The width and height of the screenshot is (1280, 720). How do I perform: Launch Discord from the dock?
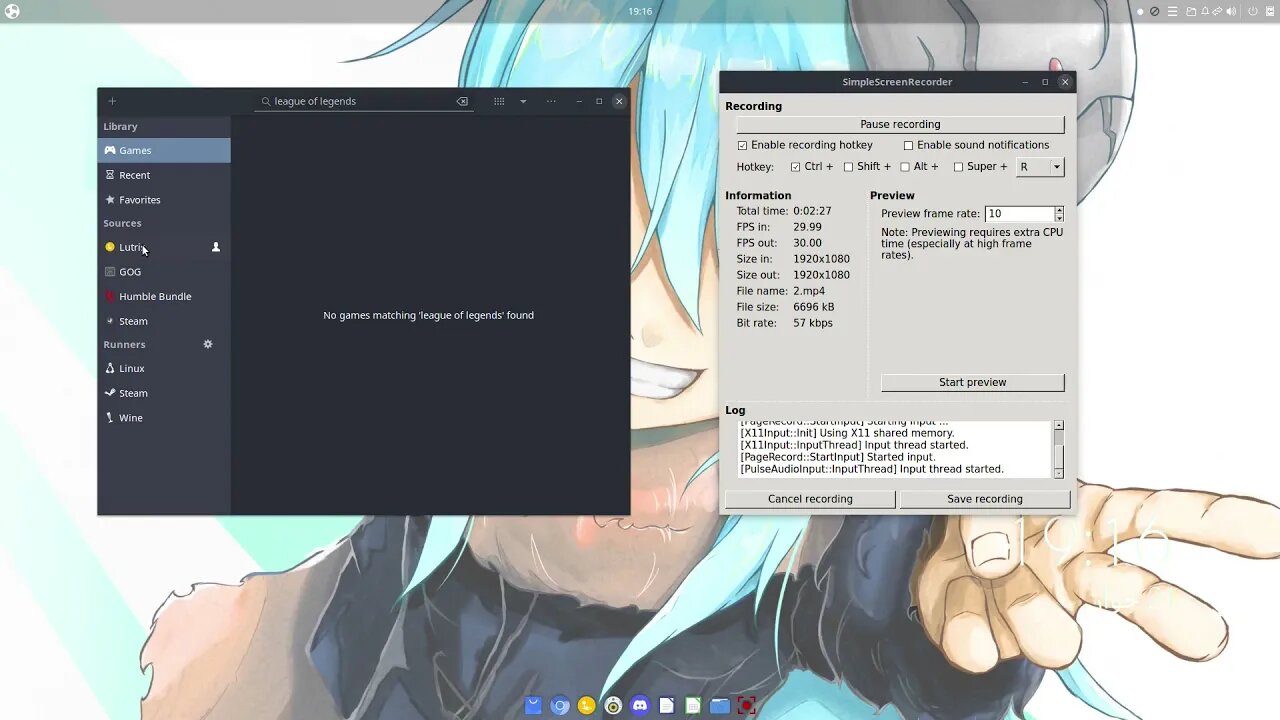[640, 706]
